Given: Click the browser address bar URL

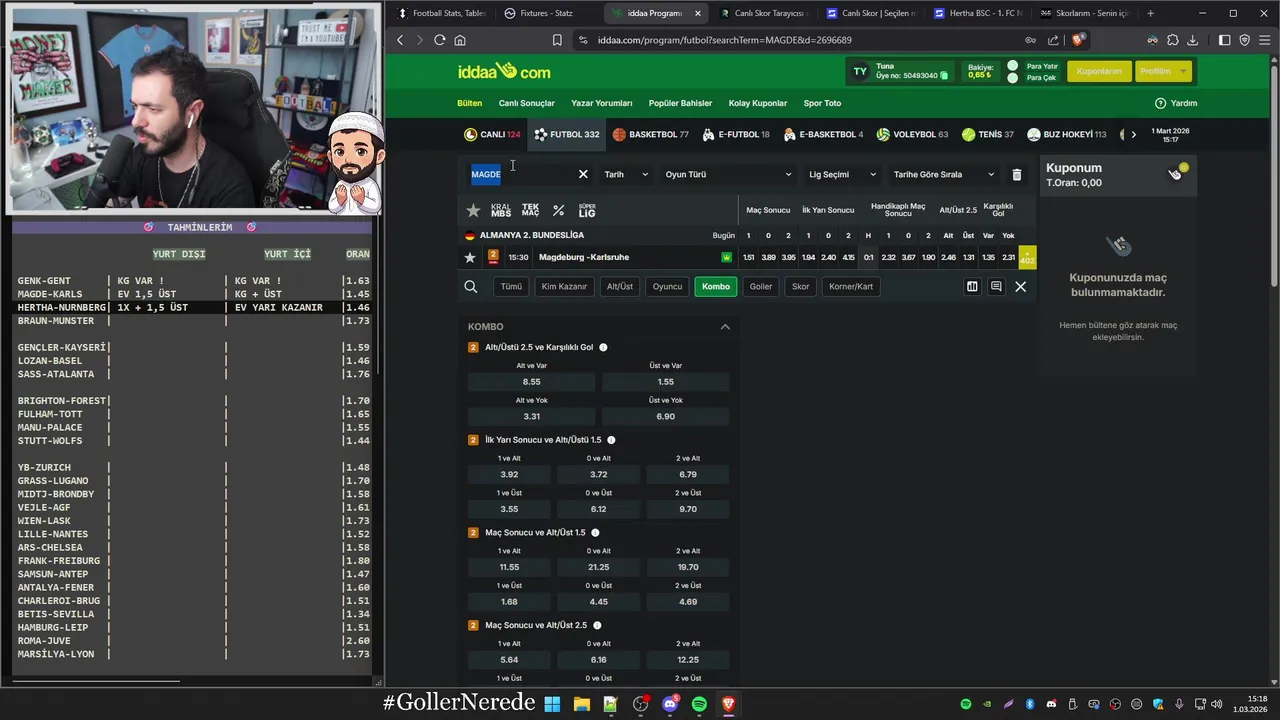Looking at the screenshot, I should [x=725, y=40].
